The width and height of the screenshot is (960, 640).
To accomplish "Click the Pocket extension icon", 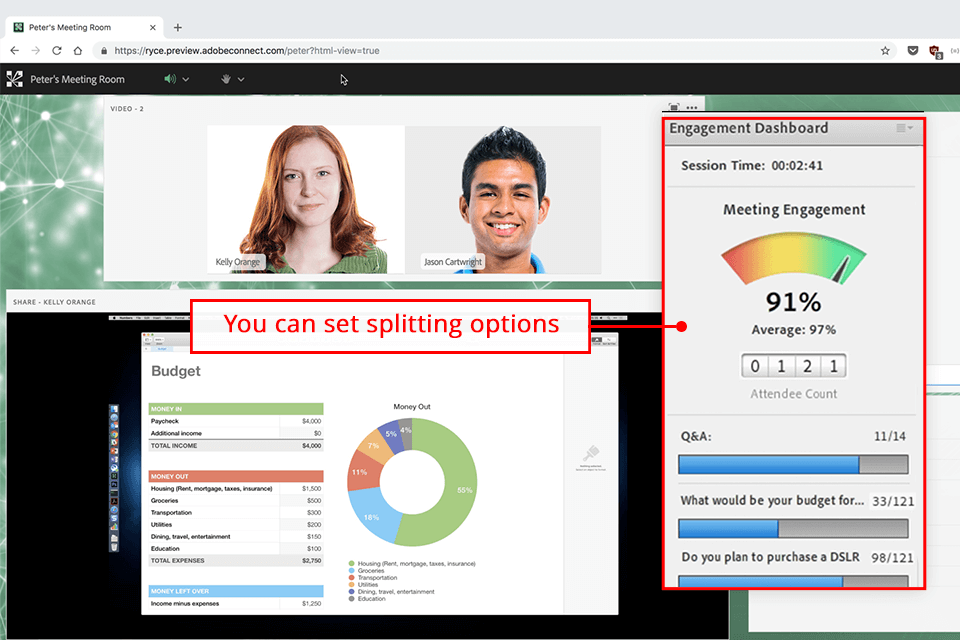I will point(913,51).
